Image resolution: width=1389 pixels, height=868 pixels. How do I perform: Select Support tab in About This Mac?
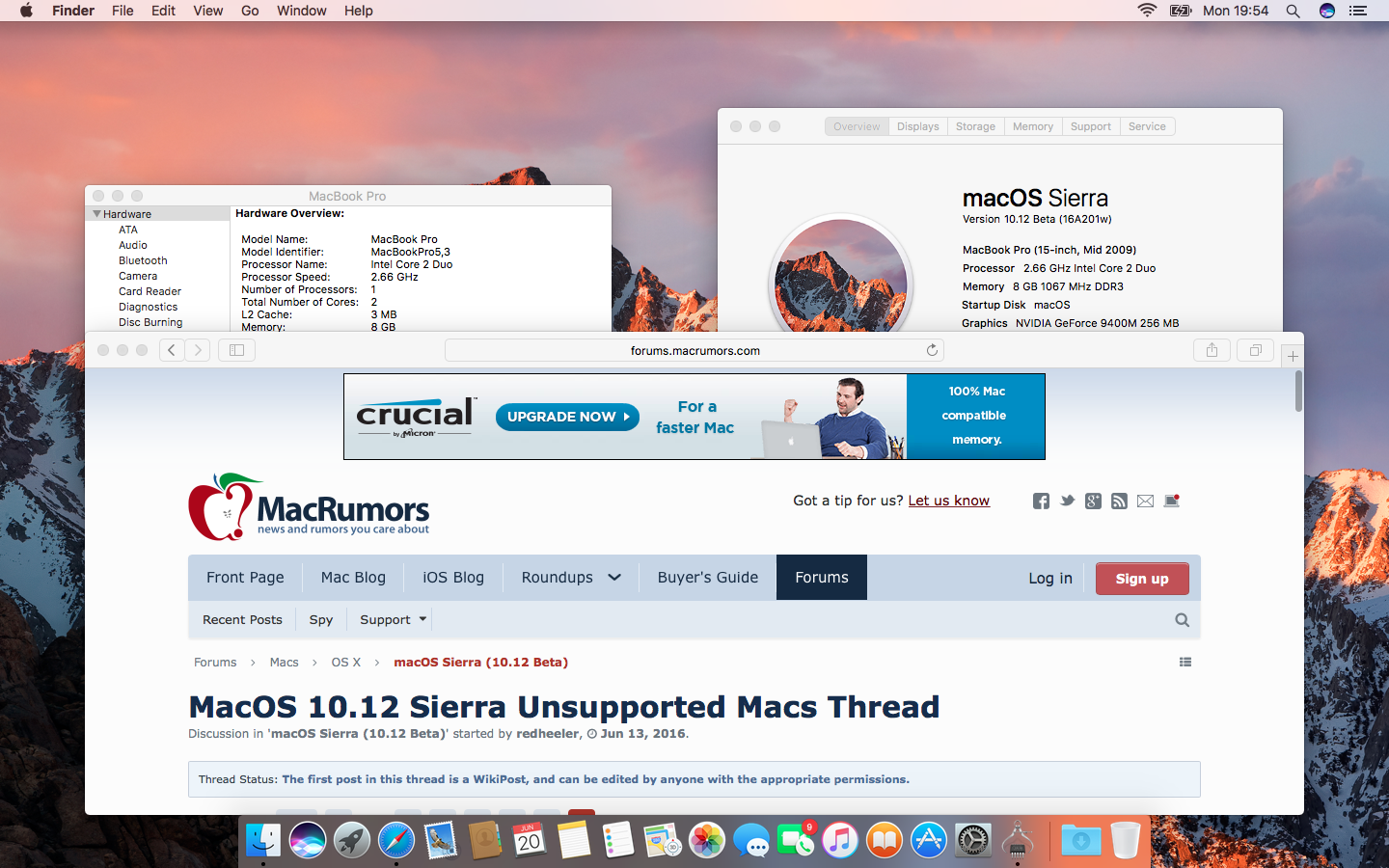[x=1091, y=126]
